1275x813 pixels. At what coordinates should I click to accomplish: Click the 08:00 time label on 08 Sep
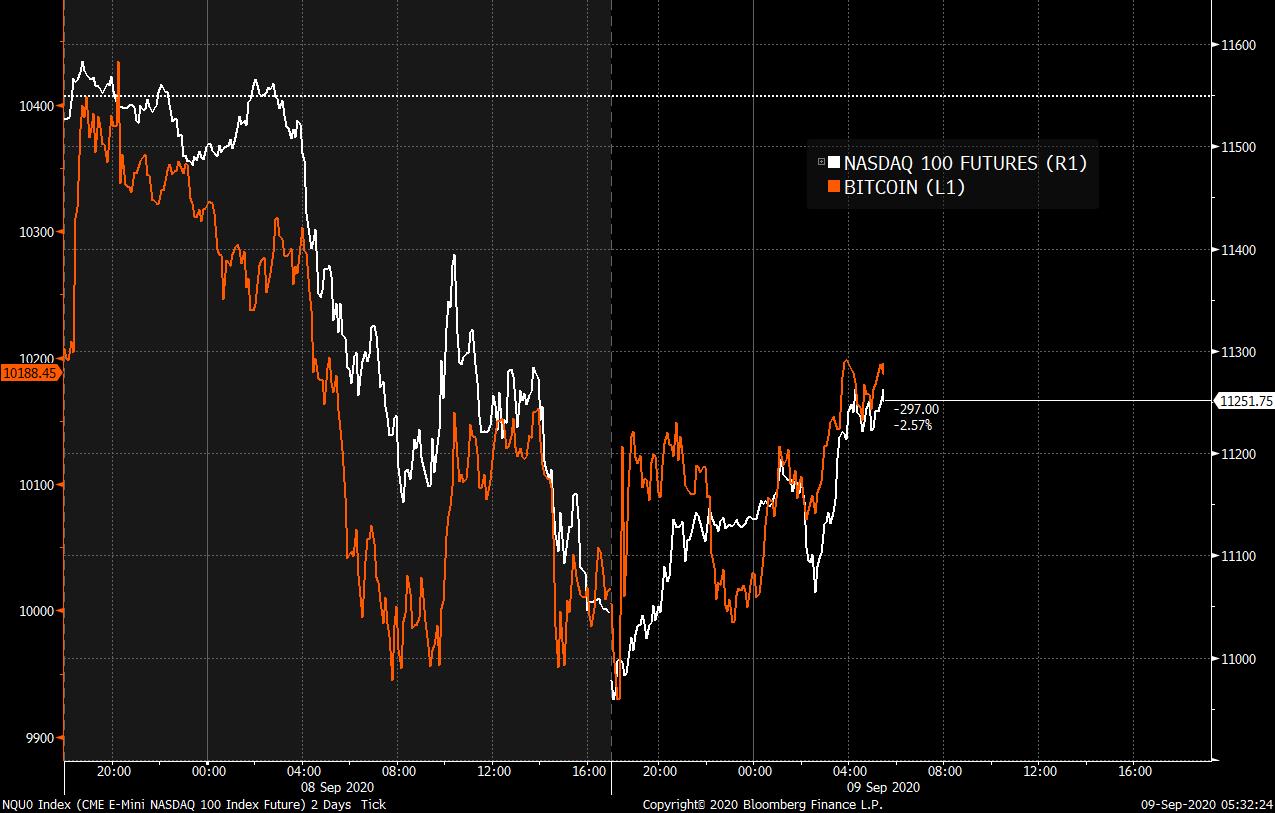pyautogui.click(x=398, y=771)
